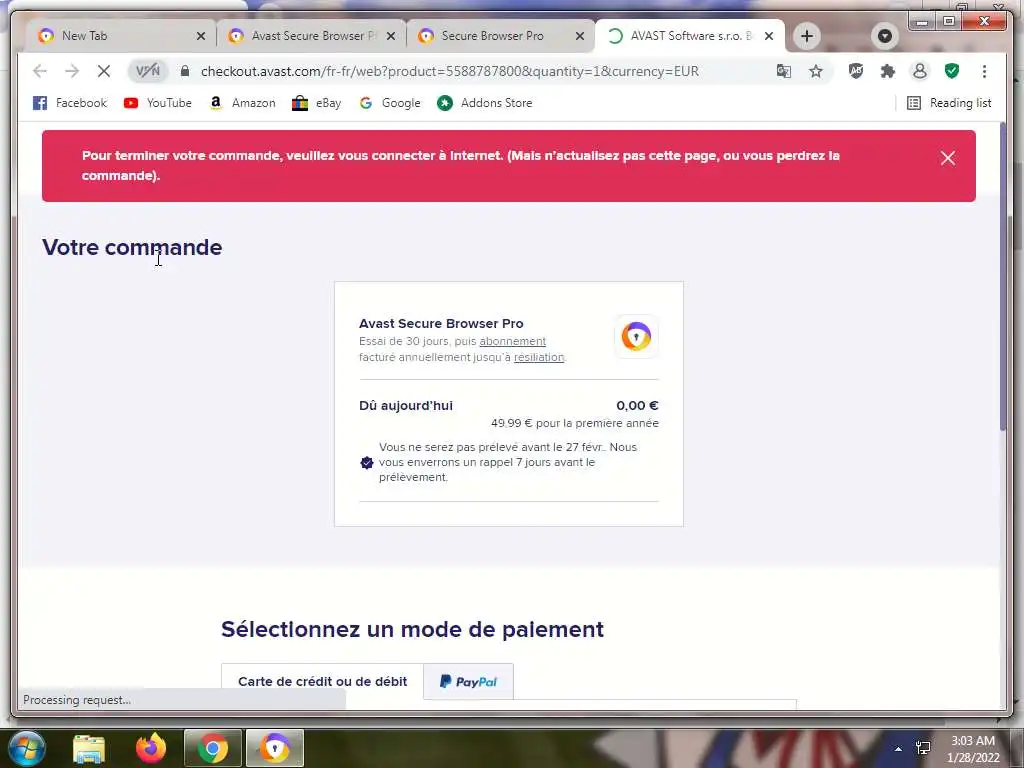View site security lock info

click(185, 71)
